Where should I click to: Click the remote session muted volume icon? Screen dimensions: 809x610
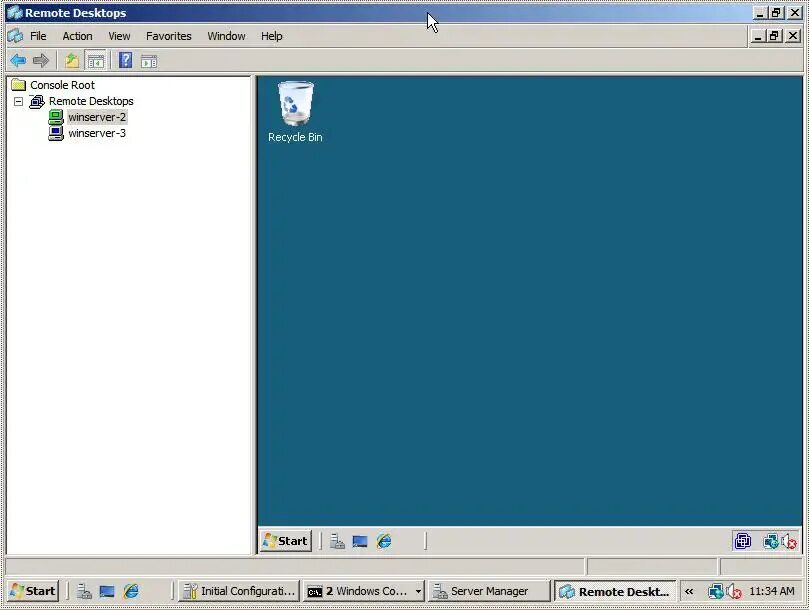pos(789,541)
